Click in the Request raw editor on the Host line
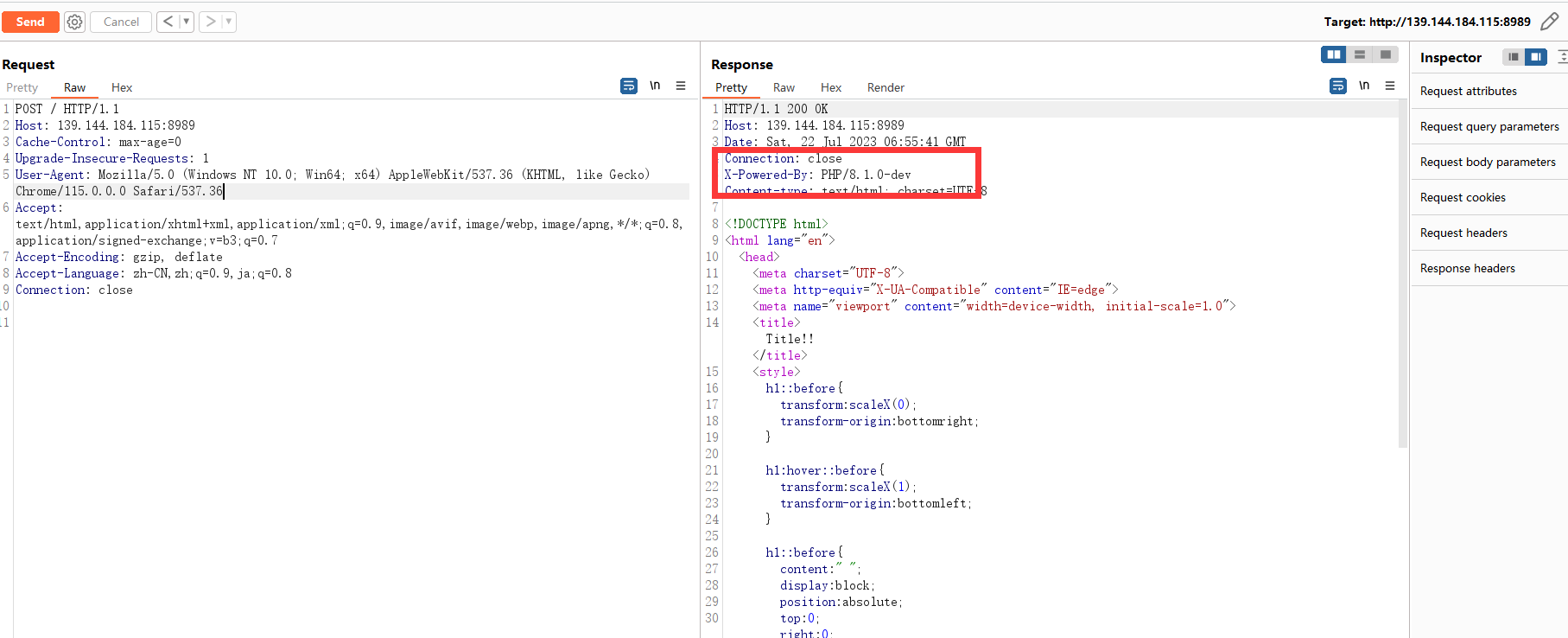1568x638 pixels. click(105, 125)
